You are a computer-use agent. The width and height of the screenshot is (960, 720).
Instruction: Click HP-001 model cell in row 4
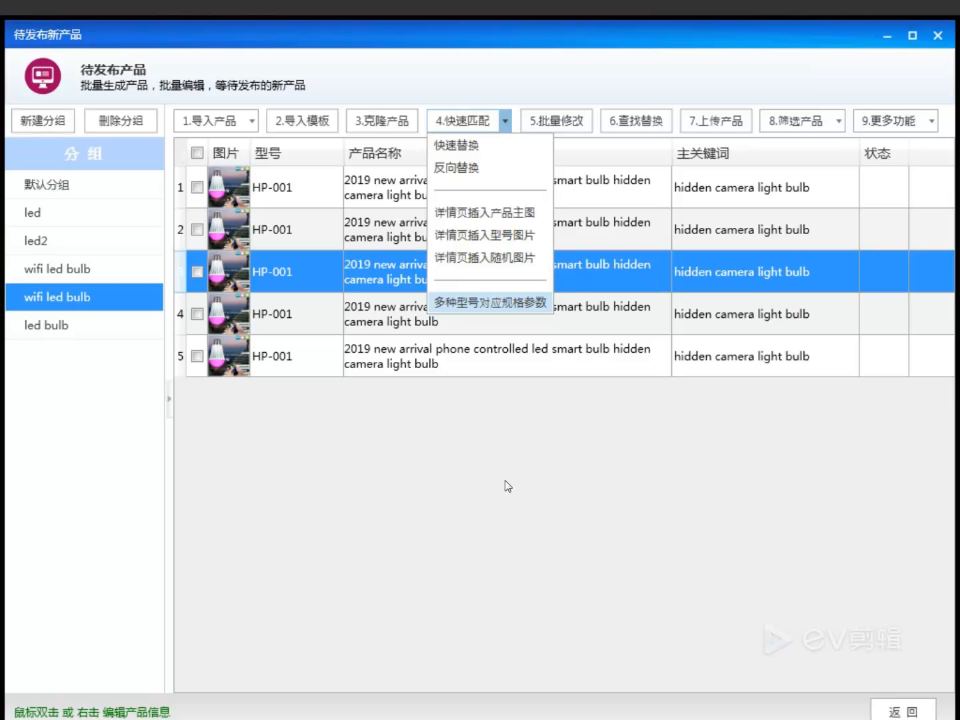(296, 314)
